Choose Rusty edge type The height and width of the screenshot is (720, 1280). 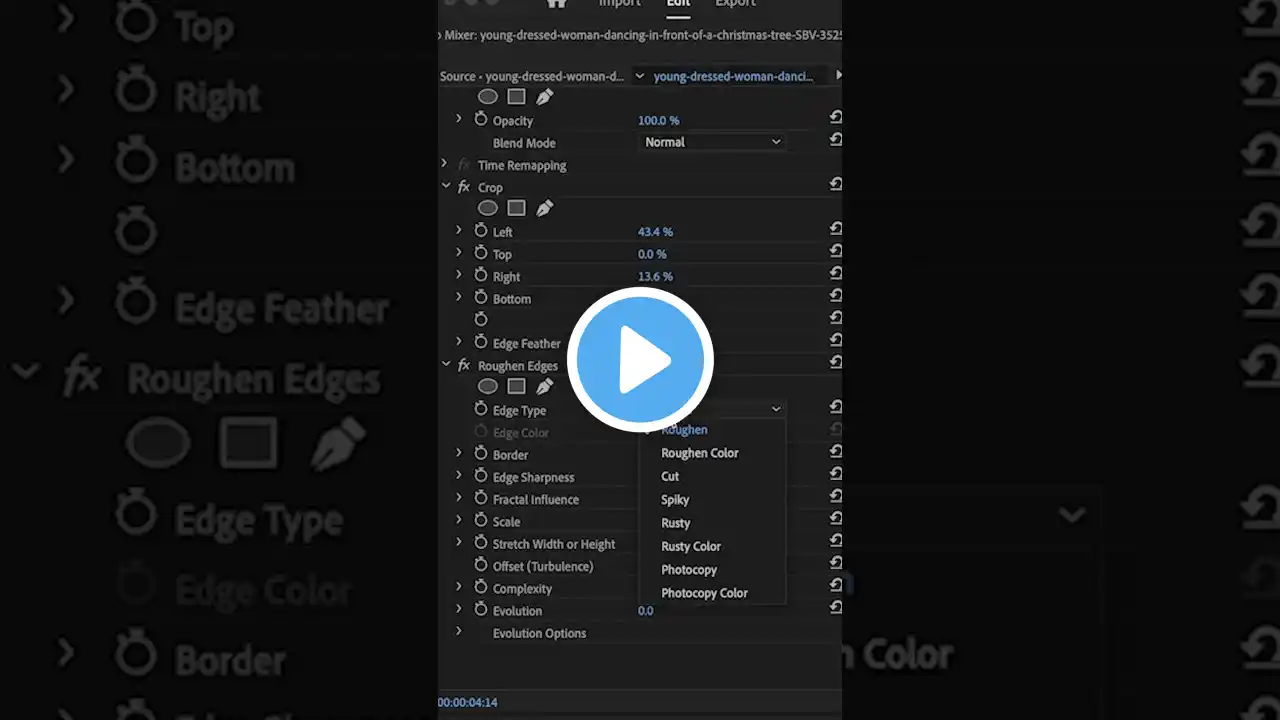tap(676, 523)
